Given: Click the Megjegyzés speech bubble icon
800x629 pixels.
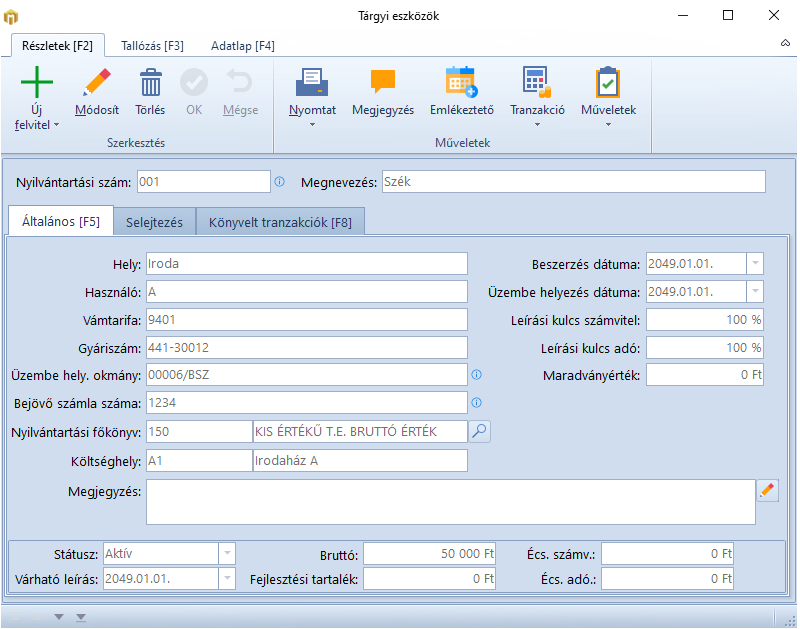Looking at the screenshot, I should tap(383, 82).
